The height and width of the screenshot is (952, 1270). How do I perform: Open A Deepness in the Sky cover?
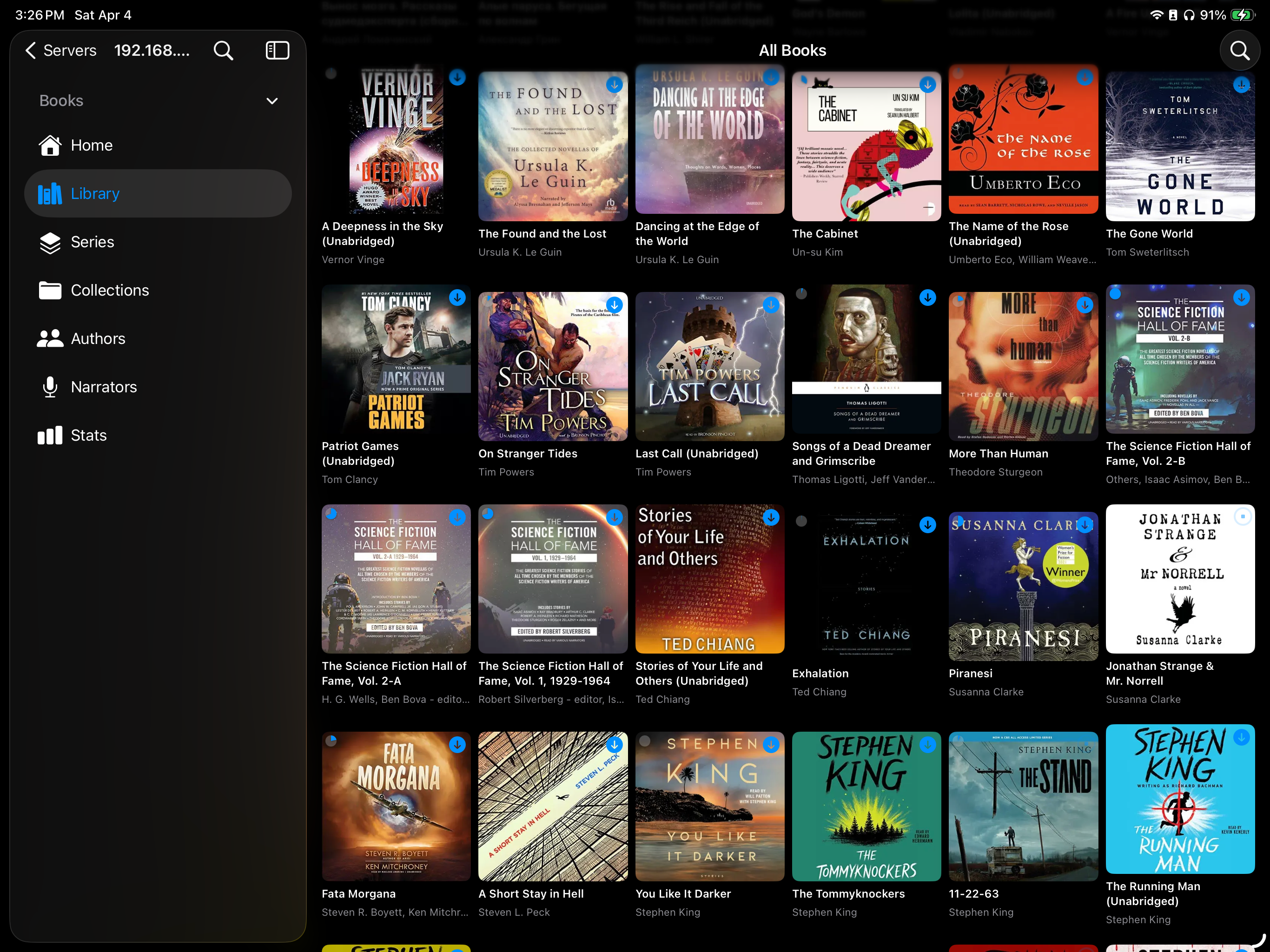tap(396, 139)
